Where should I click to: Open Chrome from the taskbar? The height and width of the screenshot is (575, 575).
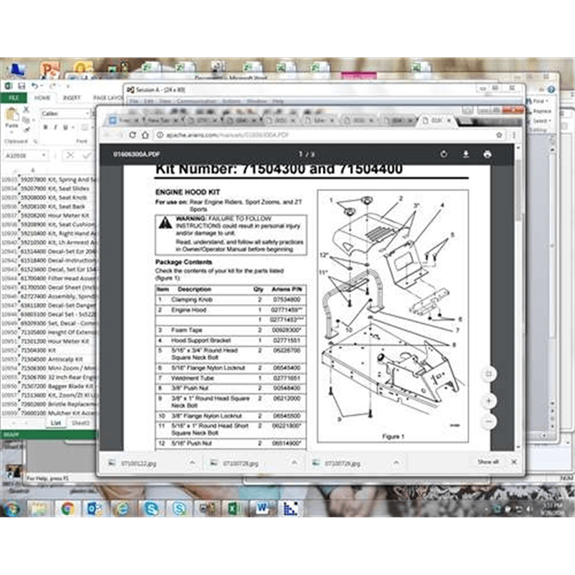point(67,509)
